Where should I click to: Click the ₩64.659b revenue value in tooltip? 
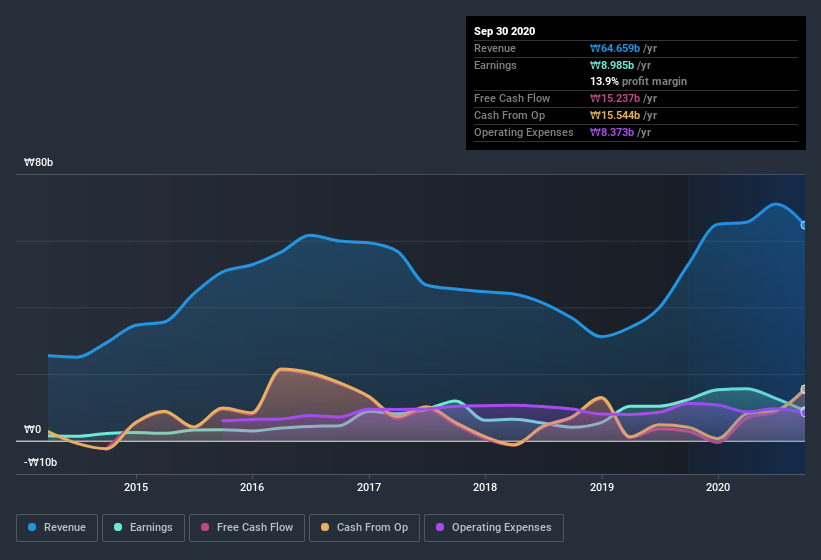point(624,48)
